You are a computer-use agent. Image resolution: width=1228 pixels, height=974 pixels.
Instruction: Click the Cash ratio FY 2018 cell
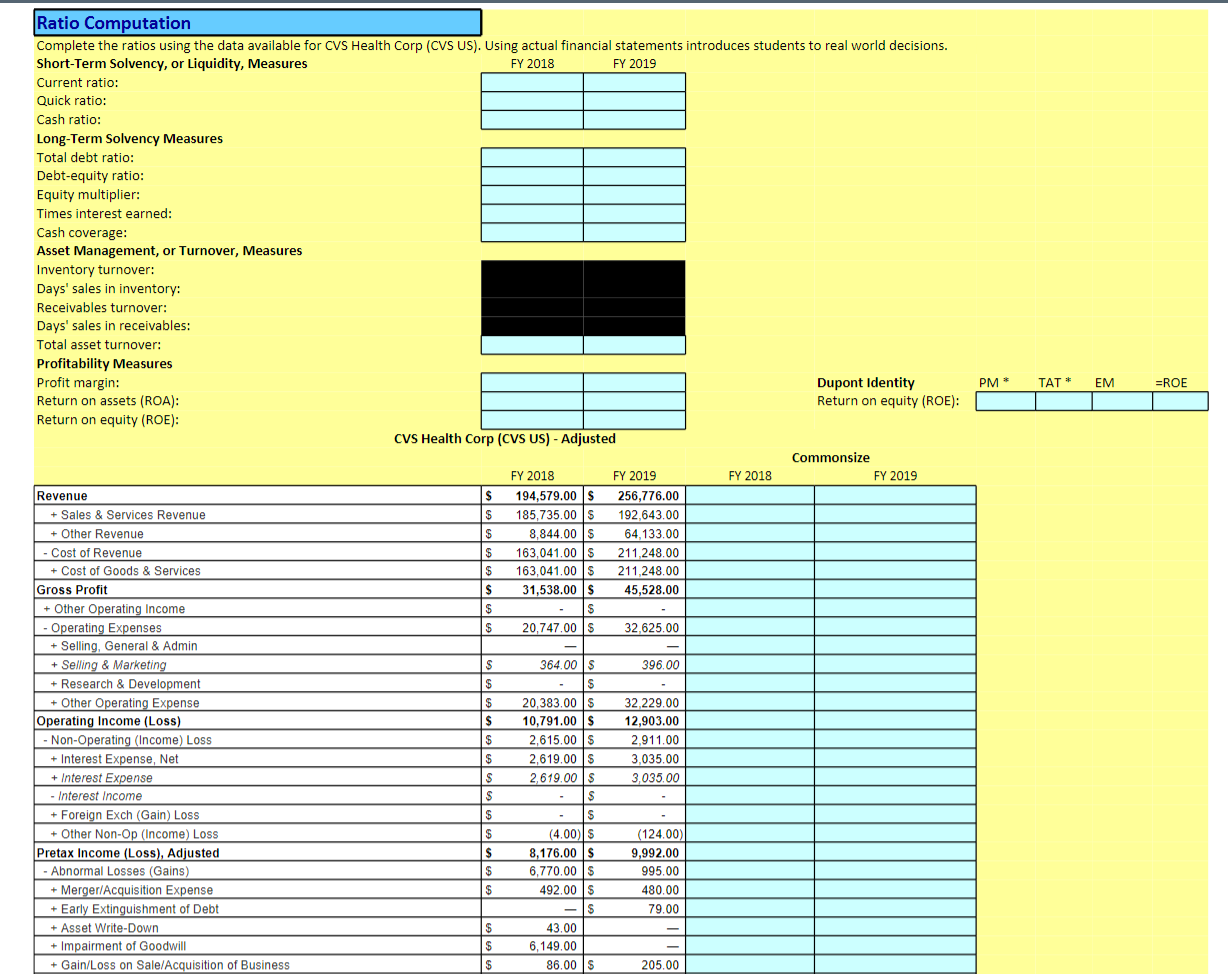(531, 119)
